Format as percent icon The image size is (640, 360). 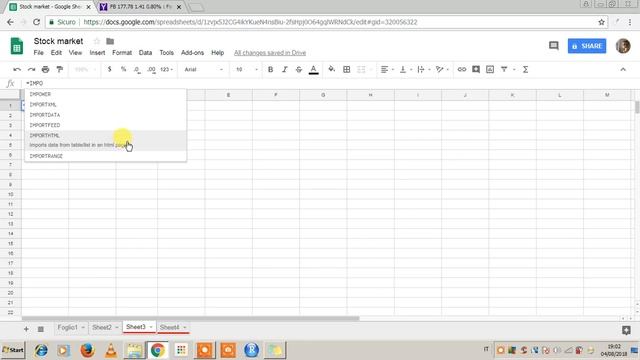(123, 69)
